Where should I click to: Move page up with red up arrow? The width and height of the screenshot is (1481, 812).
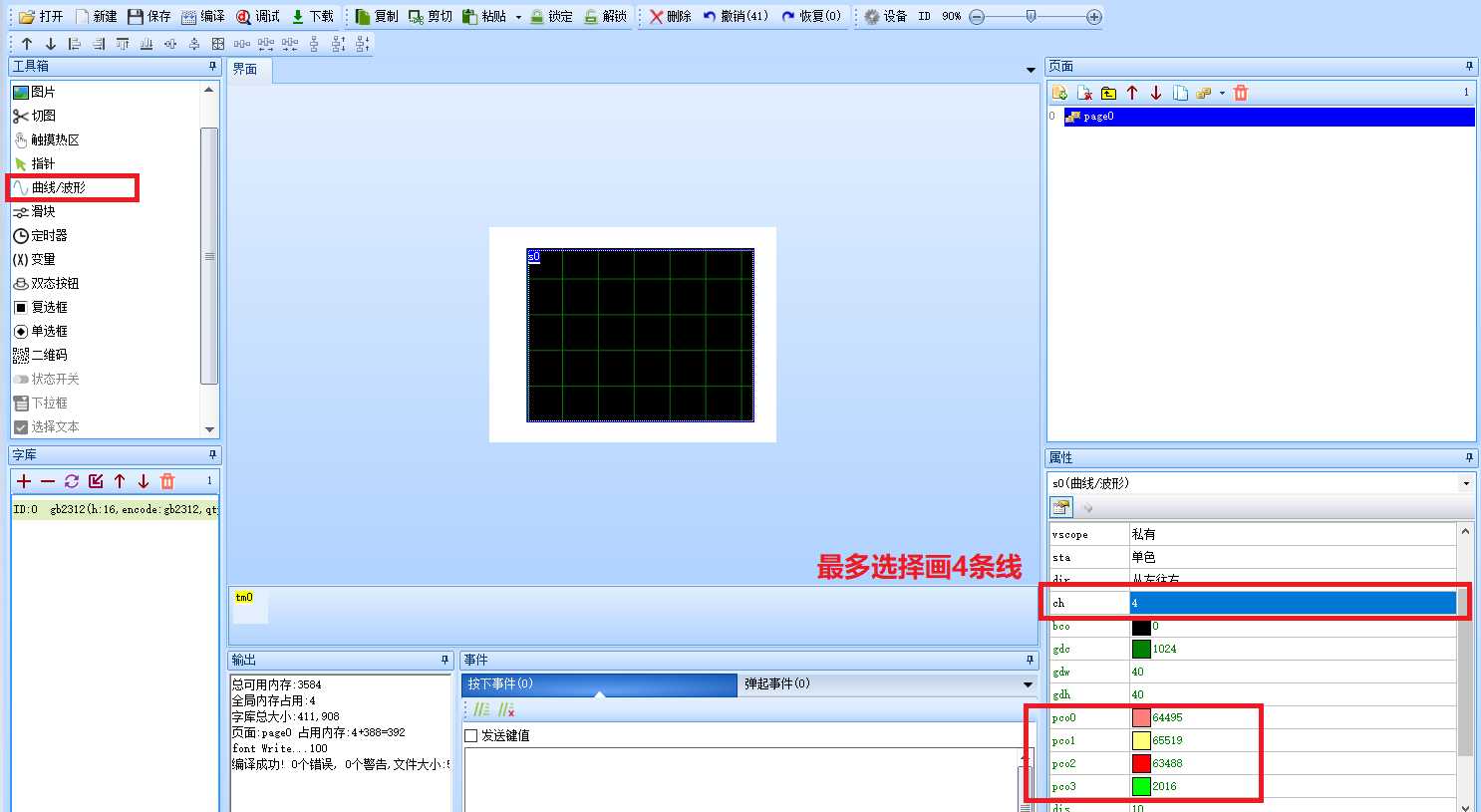coord(1132,93)
